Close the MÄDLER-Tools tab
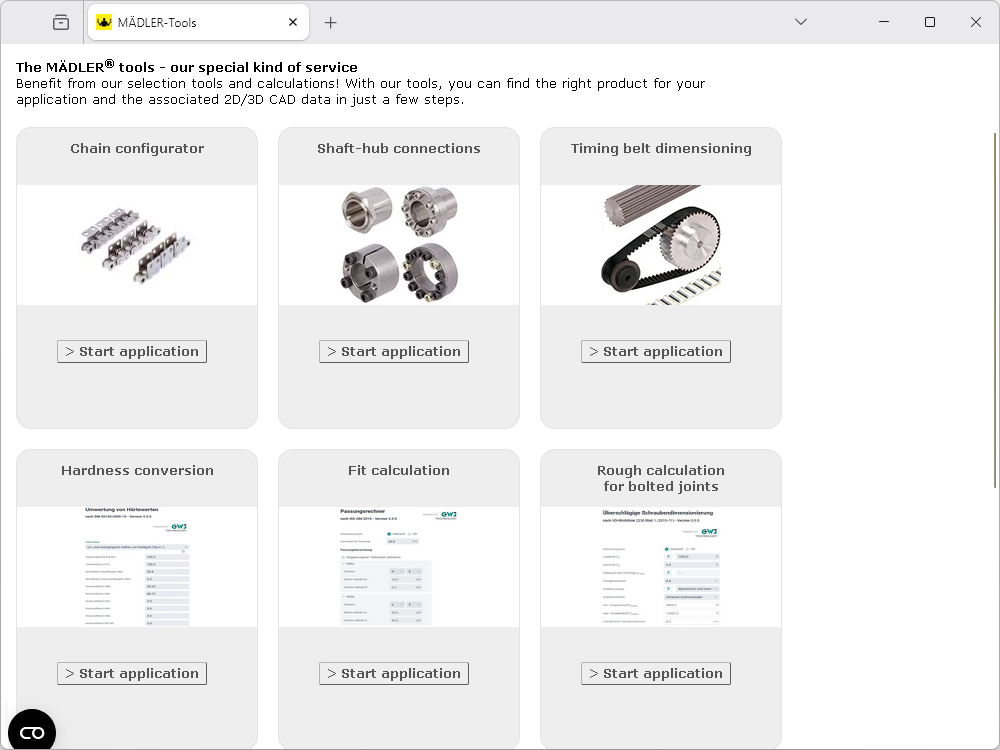Viewport: 1000px width, 750px height. click(293, 22)
